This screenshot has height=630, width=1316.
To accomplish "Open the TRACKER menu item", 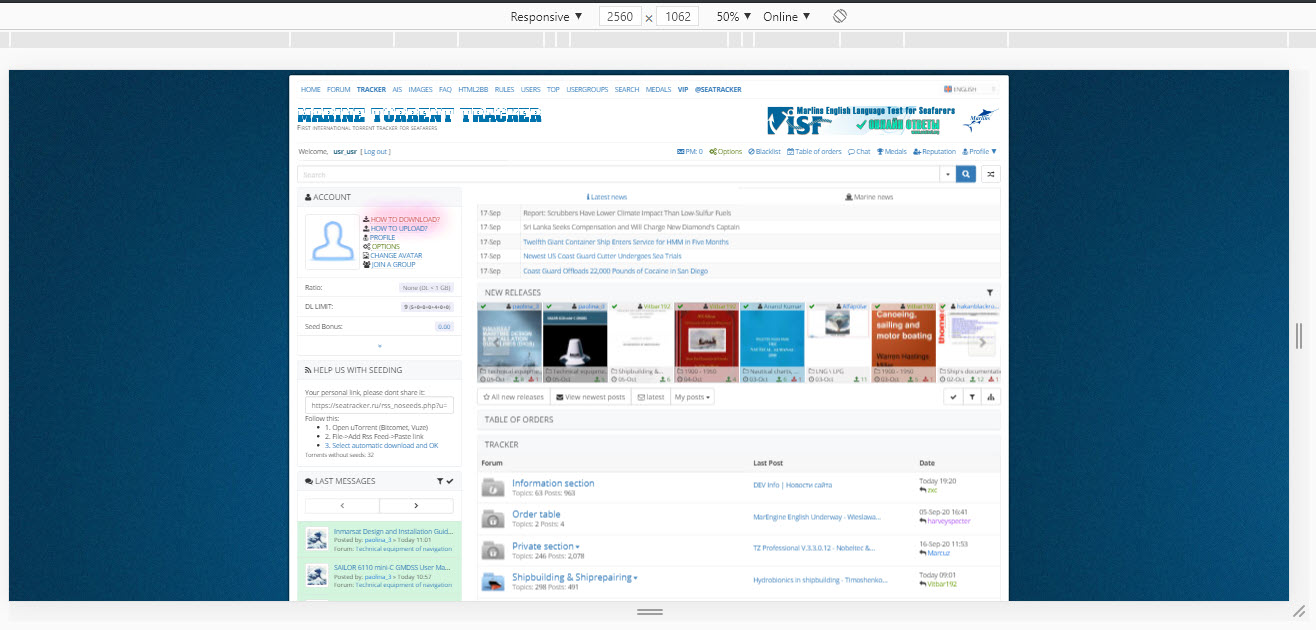I will click(x=371, y=89).
